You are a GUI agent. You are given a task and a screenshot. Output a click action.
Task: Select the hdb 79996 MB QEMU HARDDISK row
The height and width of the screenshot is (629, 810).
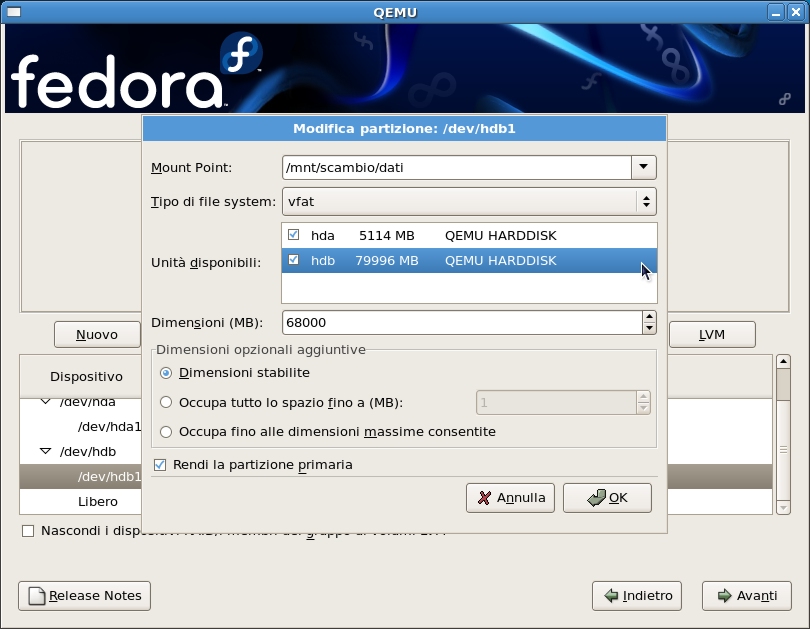click(469, 260)
